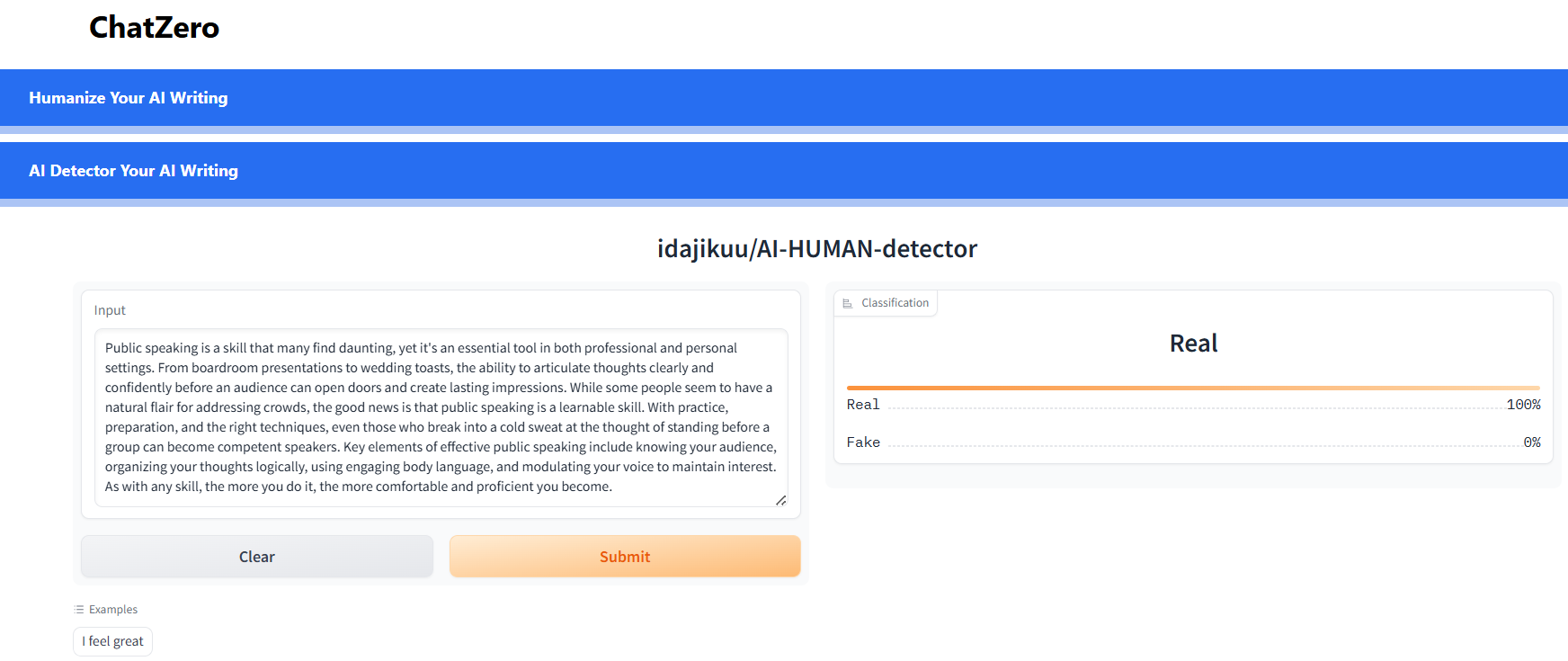This screenshot has height=661, width=1568.
Task: Click the 'Input' field label
Action: point(110,310)
